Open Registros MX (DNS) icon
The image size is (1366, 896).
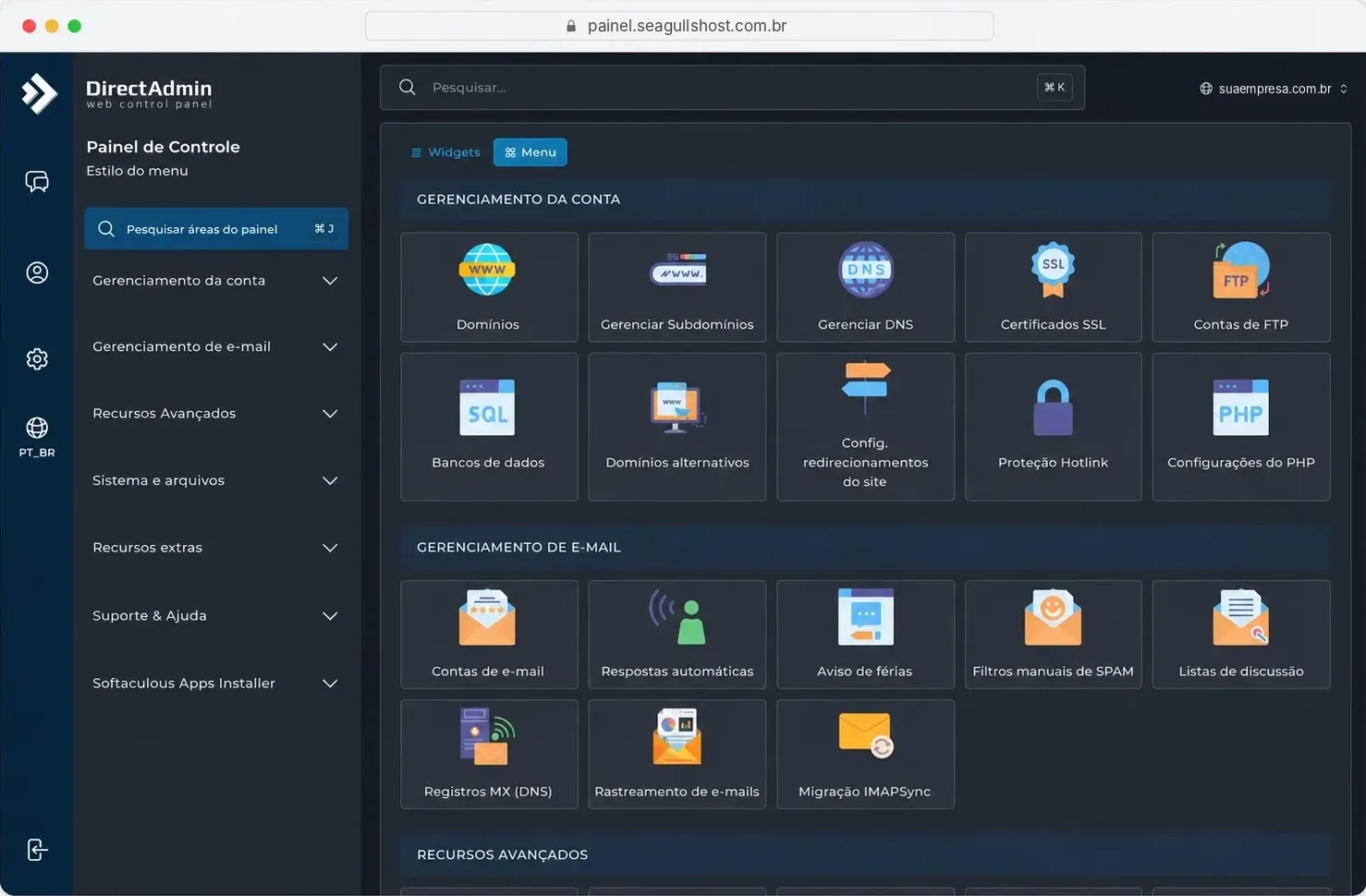(x=487, y=736)
